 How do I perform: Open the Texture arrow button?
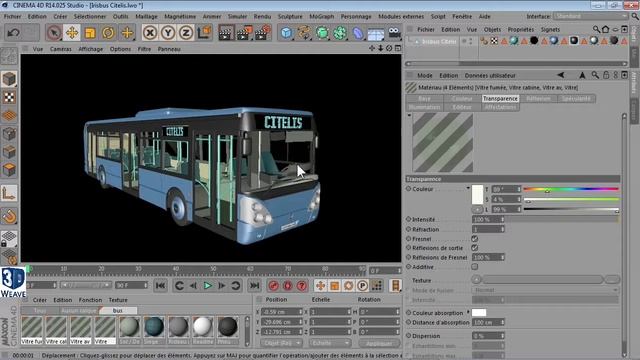point(476,280)
